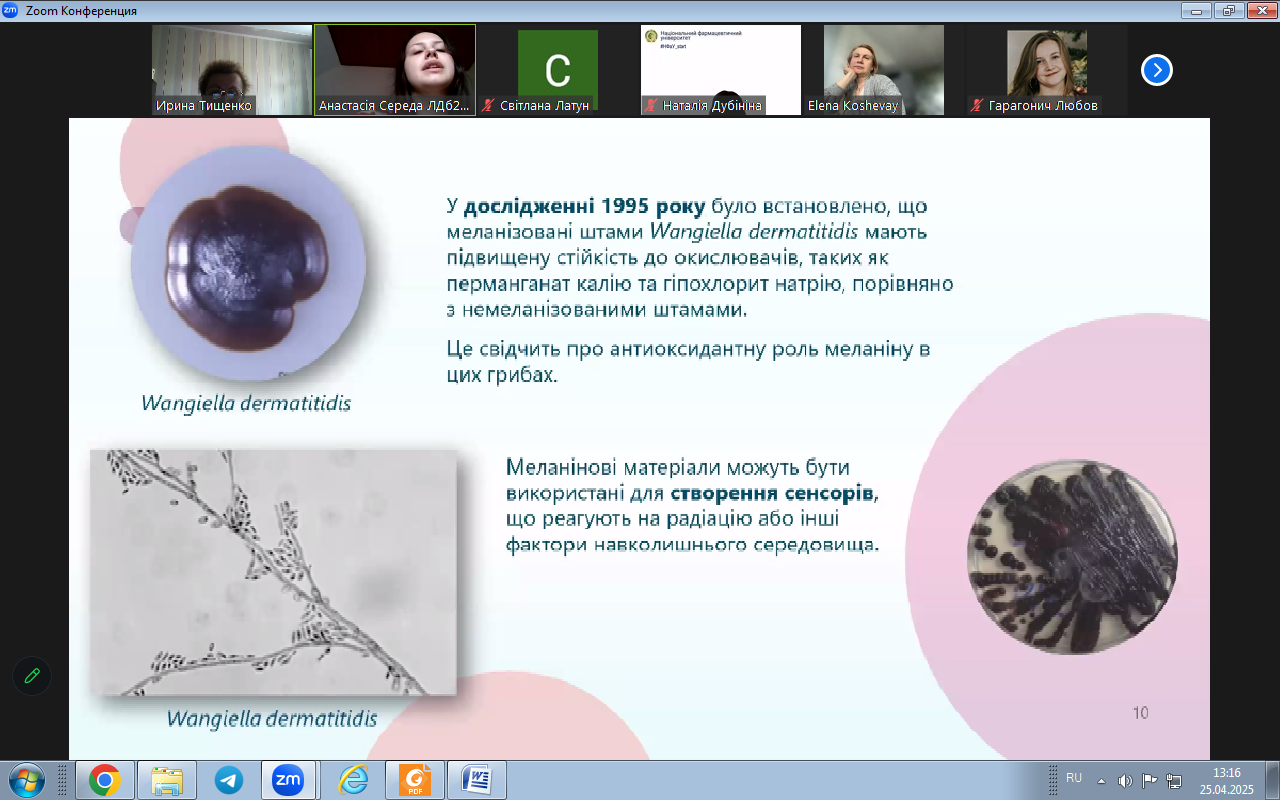The image size is (1280, 800).
Task: Minimize the Zoom window
Action: coord(1196,10)
